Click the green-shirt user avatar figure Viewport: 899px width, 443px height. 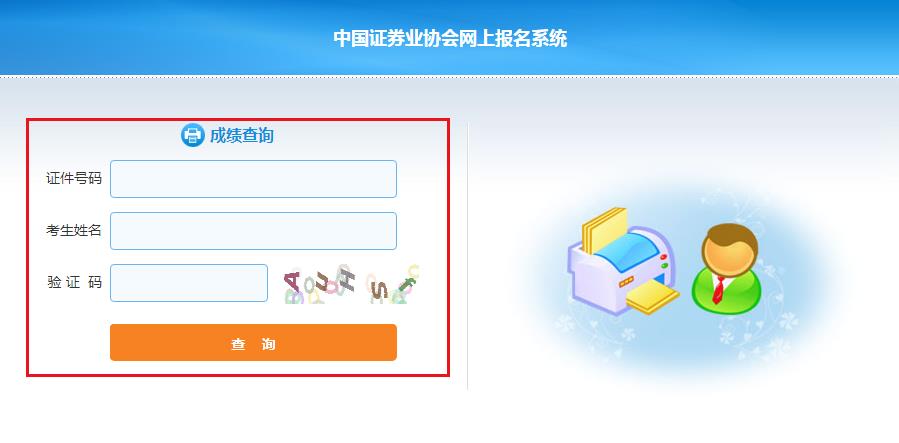click(x=727, y=269)
